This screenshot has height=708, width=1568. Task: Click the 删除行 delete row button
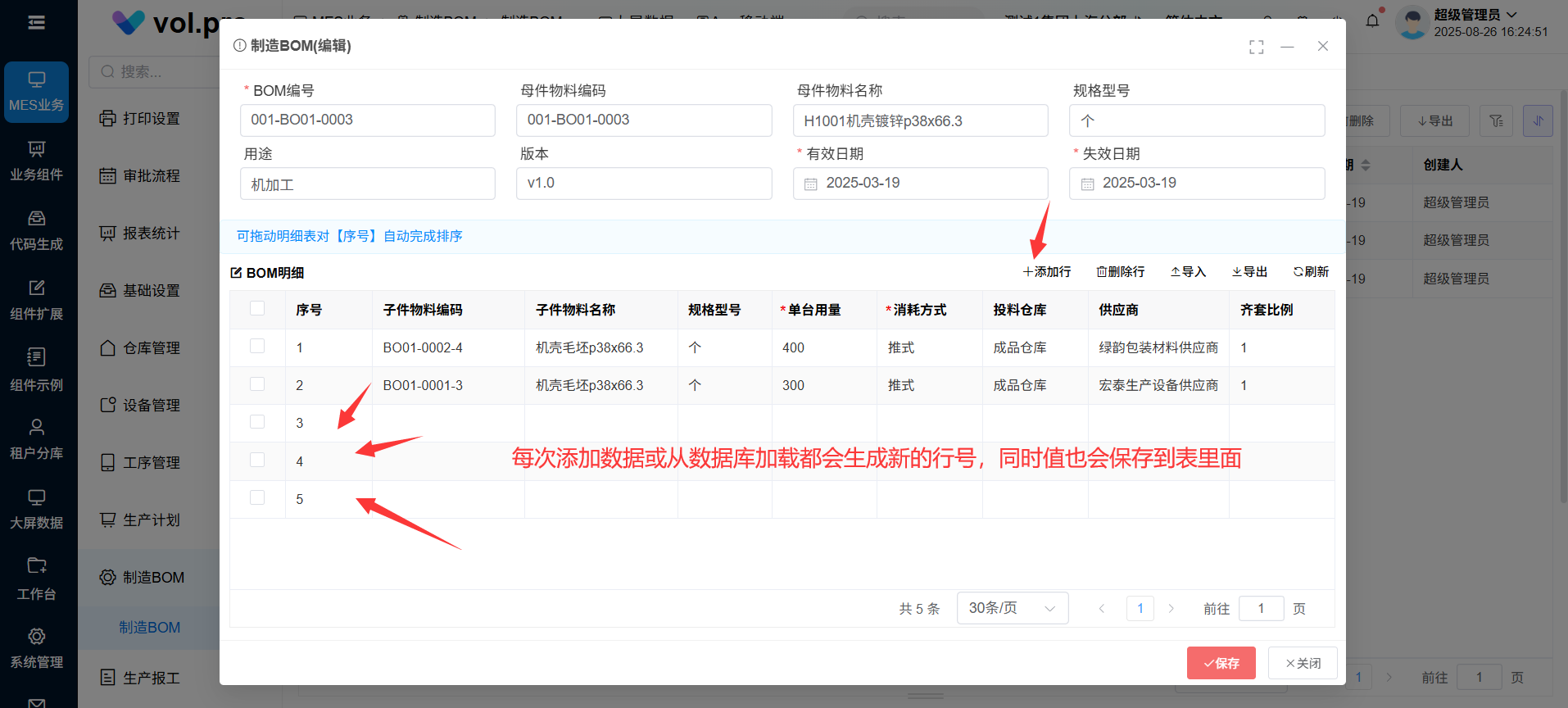tap(1121, 272)
